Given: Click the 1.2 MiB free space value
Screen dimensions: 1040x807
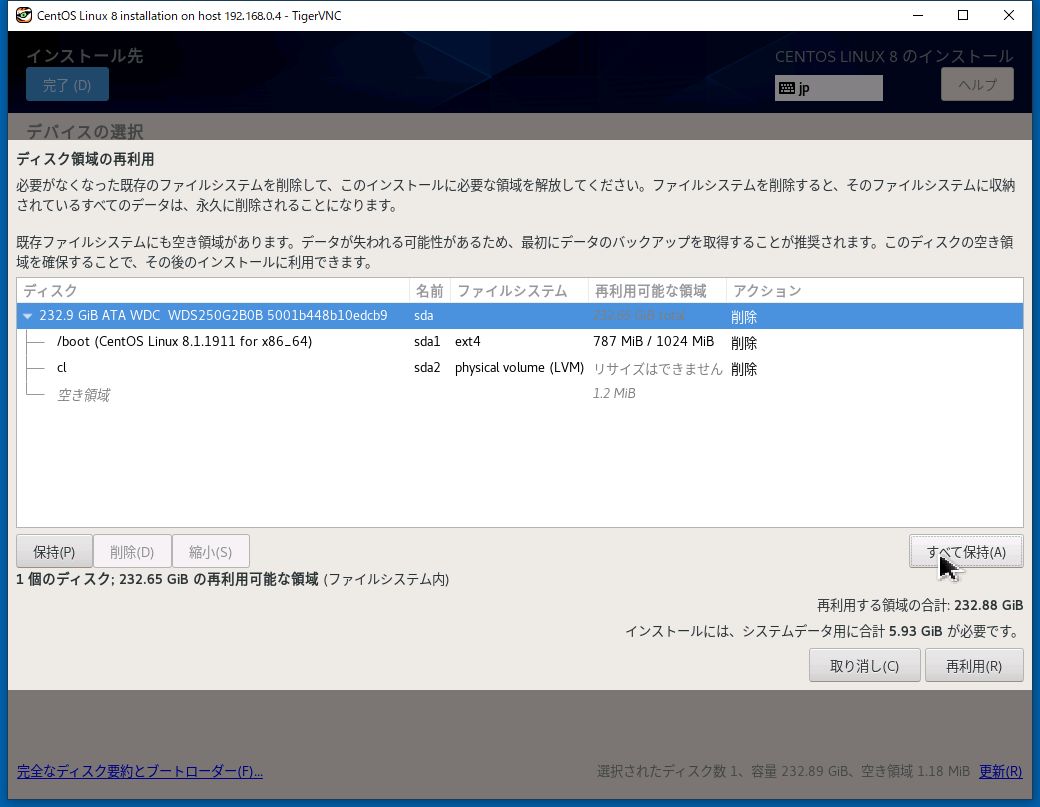Looking at the screenshot, I should click(614, 393).
